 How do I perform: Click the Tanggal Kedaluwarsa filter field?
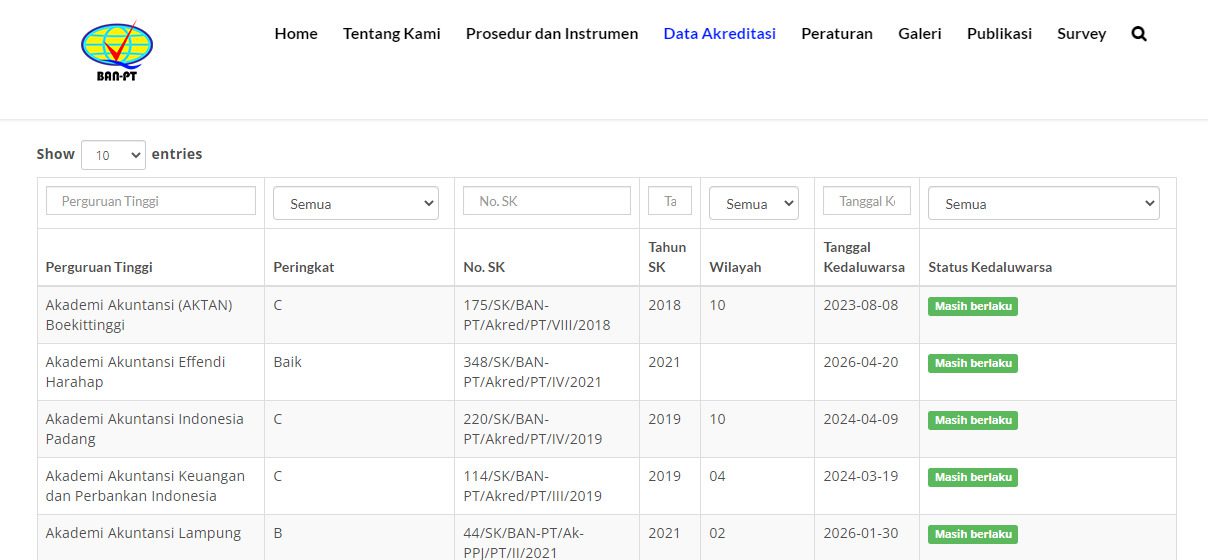click(x=866, y=201)
